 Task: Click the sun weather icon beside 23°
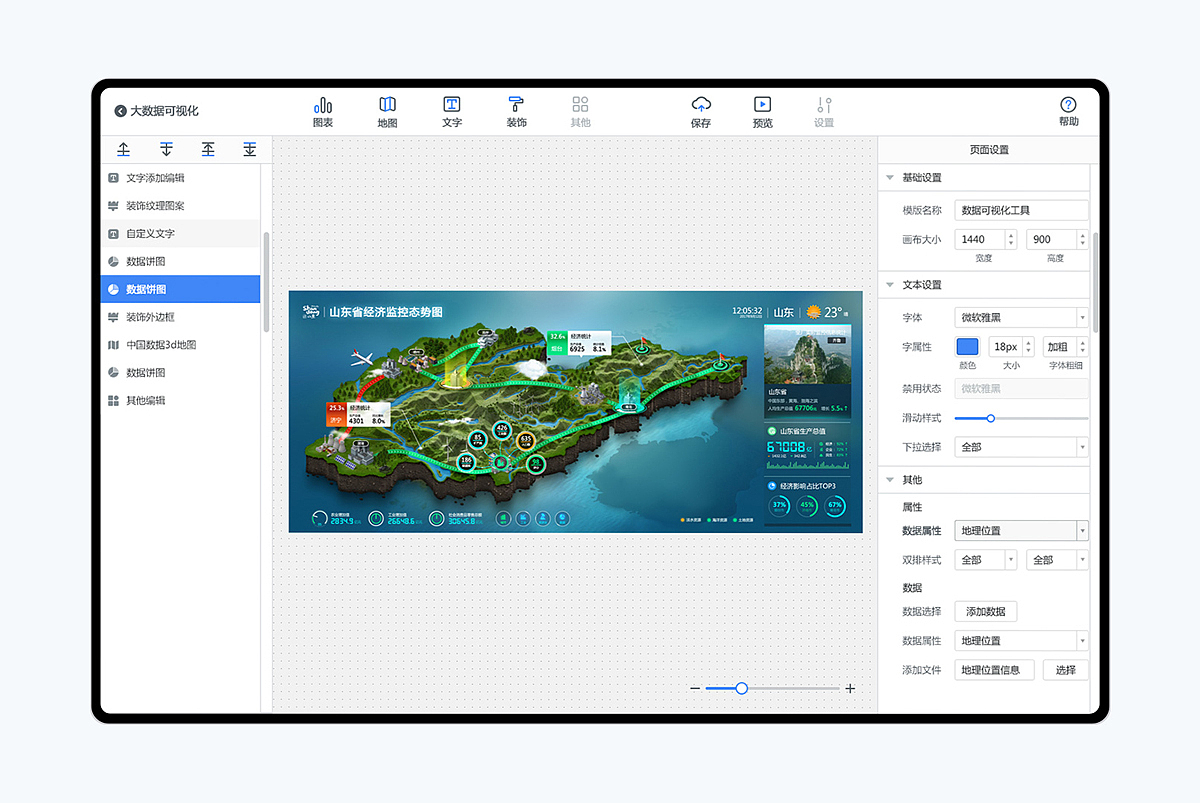click(x=814, y=311)
